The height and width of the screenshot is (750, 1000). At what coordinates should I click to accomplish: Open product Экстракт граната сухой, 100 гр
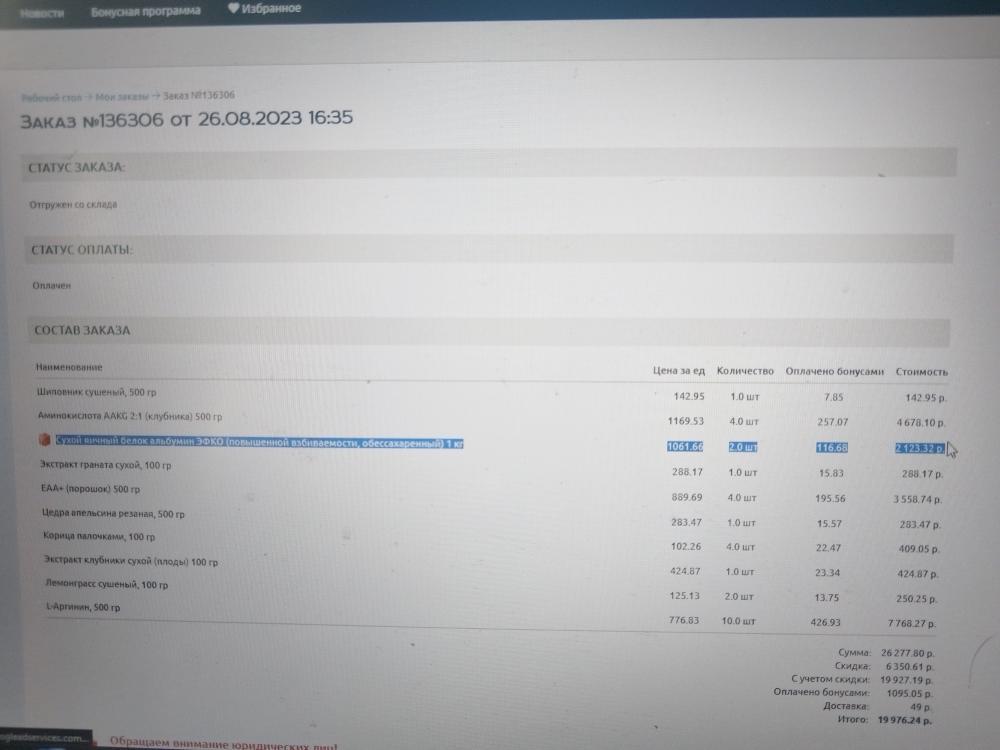105,465
